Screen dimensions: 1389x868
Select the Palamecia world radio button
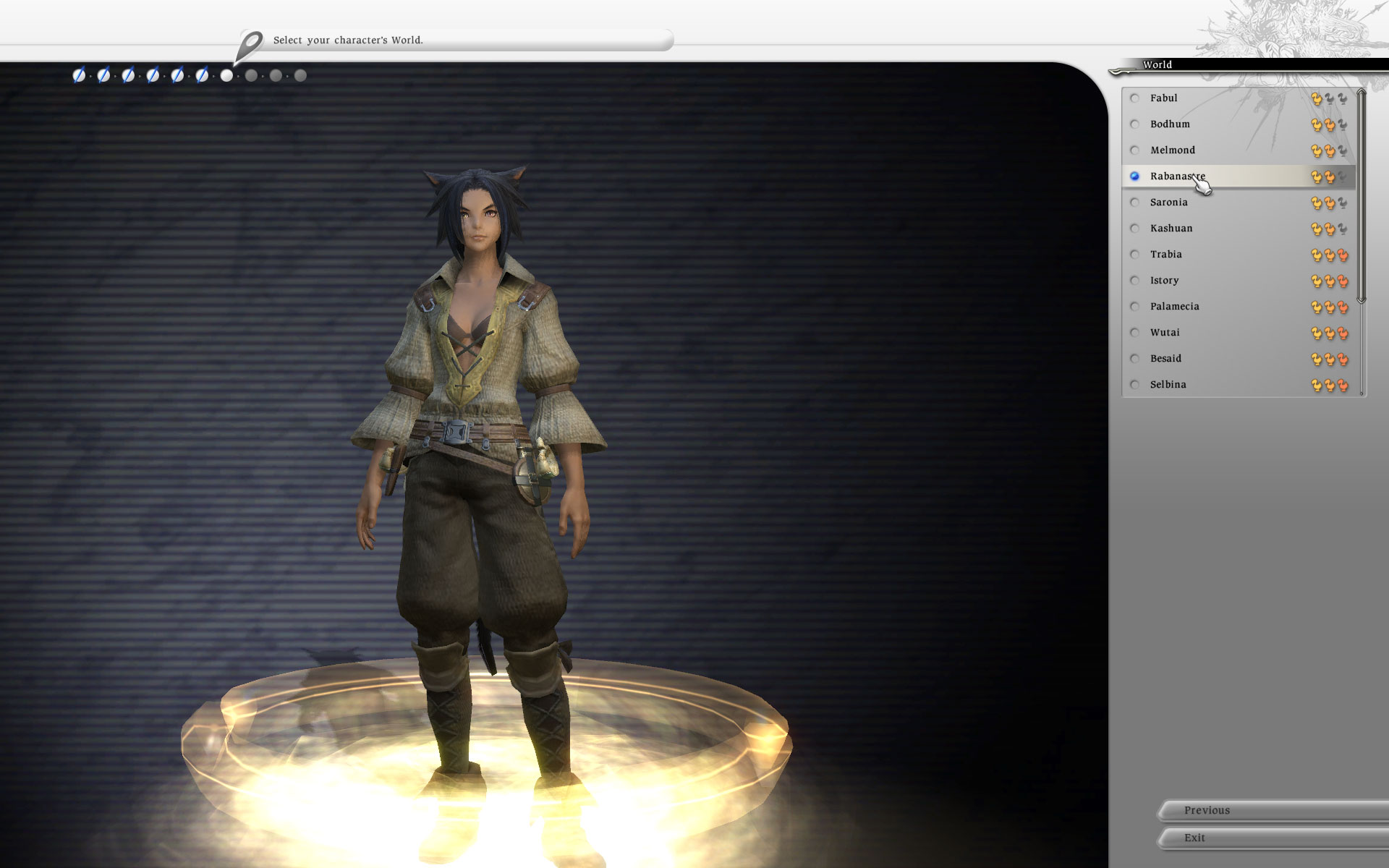pos(1134,307)
